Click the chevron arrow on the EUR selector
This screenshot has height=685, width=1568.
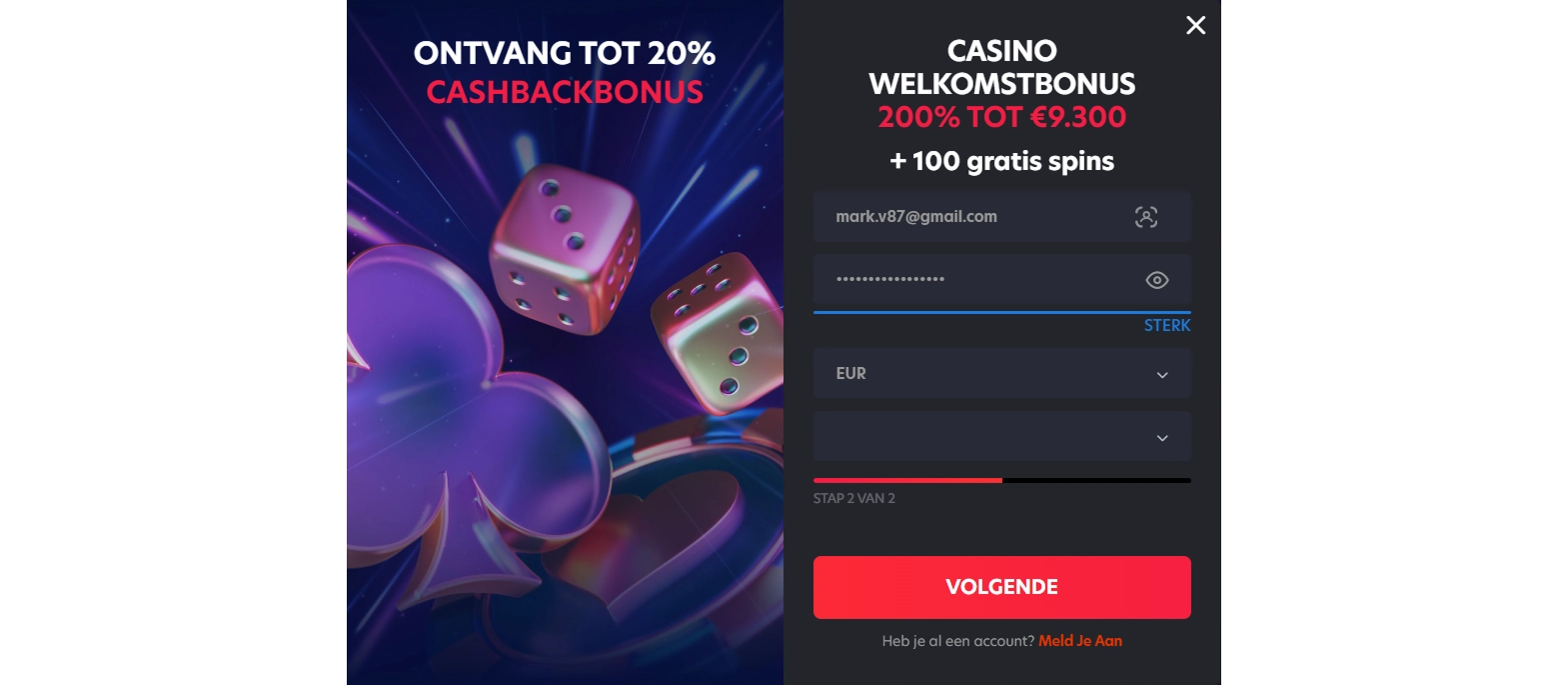tap(1162, 375)
